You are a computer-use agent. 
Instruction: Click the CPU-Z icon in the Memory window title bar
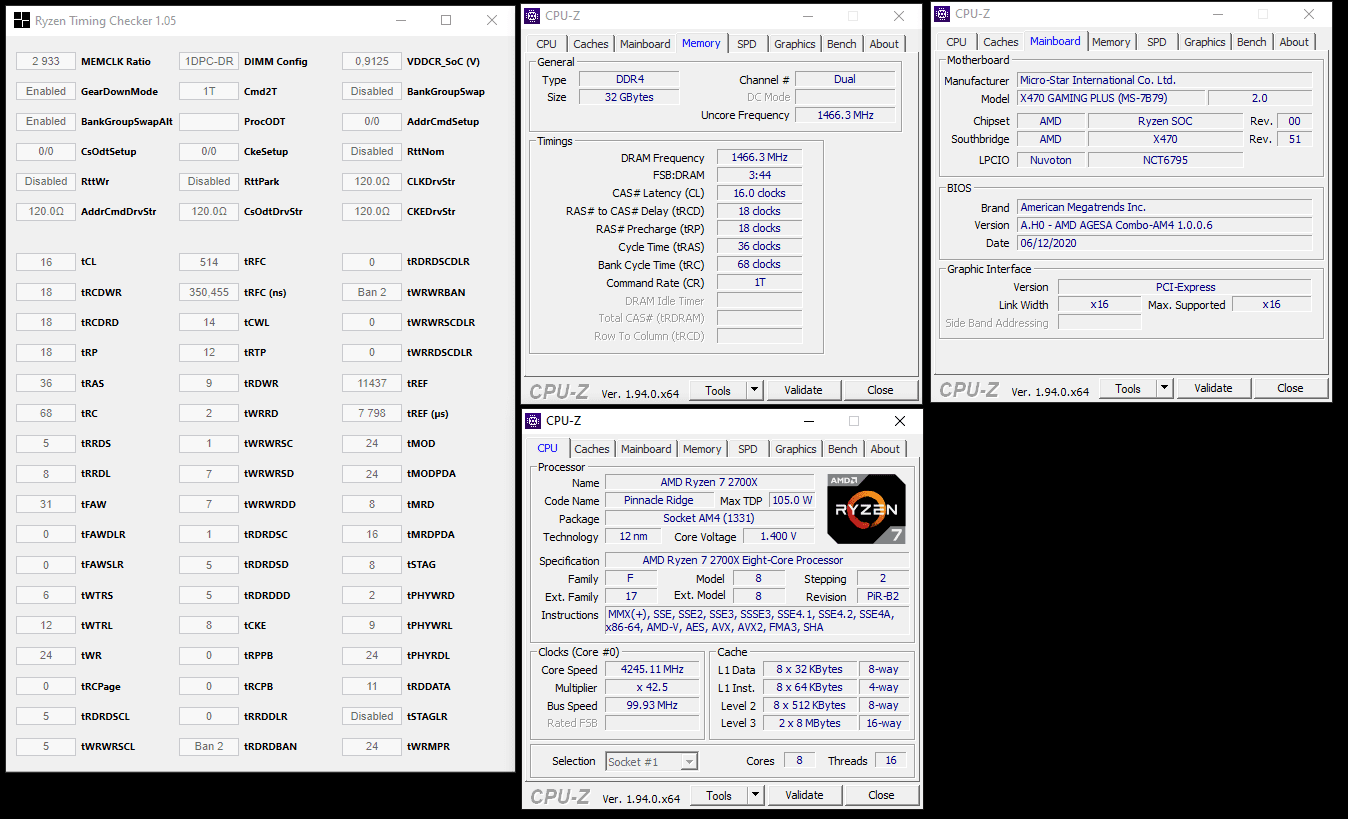pos(534,16)
